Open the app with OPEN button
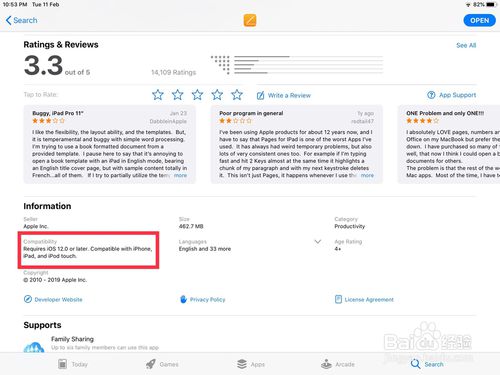This screenshot has width=500, height=375. point(479,20)
